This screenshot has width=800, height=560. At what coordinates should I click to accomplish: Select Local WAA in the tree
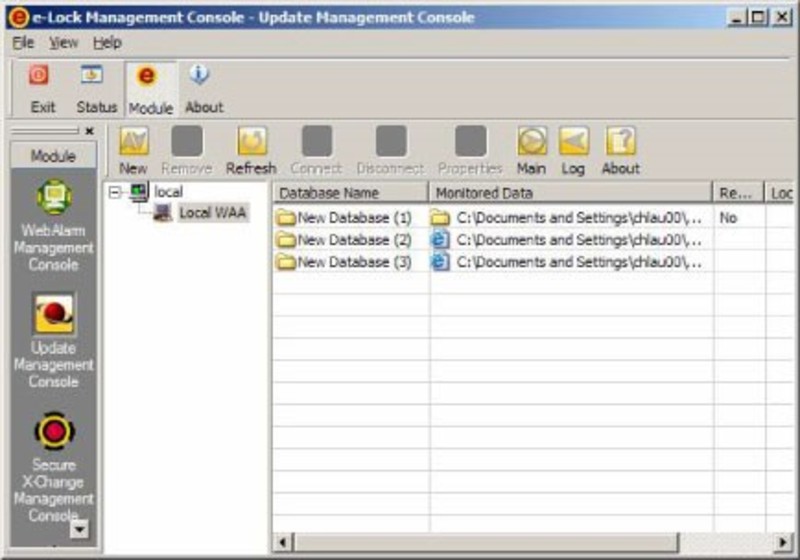pyautogui.click(x=213, y=212)
